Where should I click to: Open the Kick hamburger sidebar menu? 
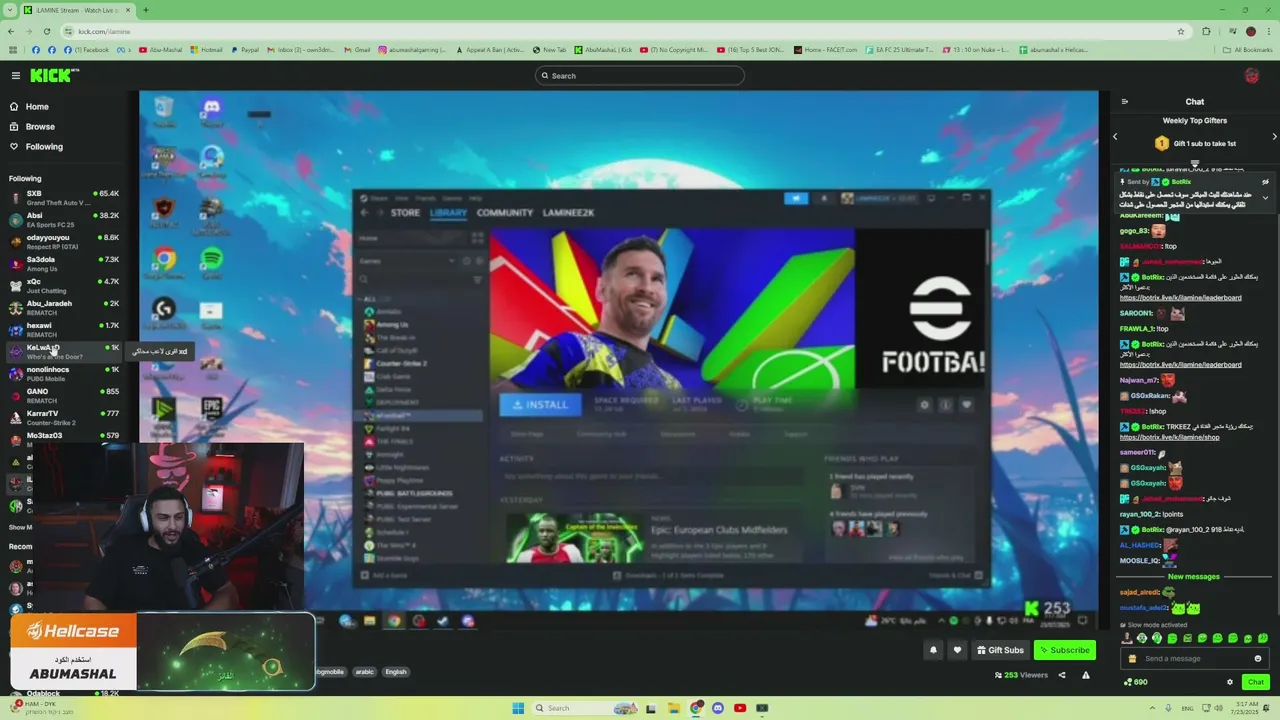[x=15, y=75]
